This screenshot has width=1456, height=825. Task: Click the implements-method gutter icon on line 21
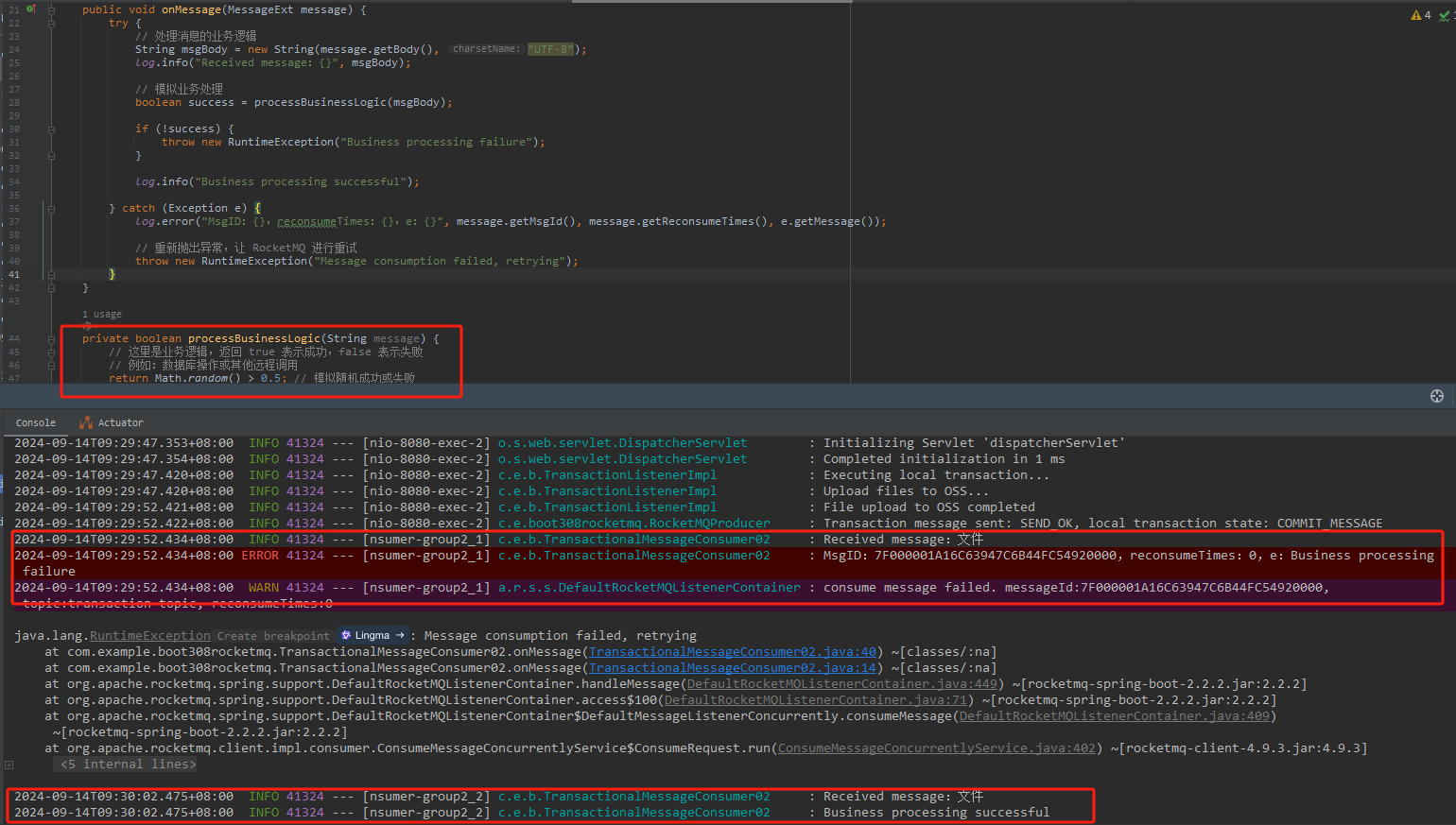coord(30,9)
